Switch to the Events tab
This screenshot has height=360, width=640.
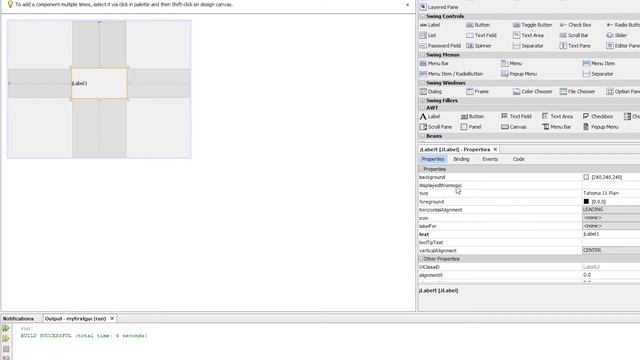pyautogui.click(x=490, y=159)
